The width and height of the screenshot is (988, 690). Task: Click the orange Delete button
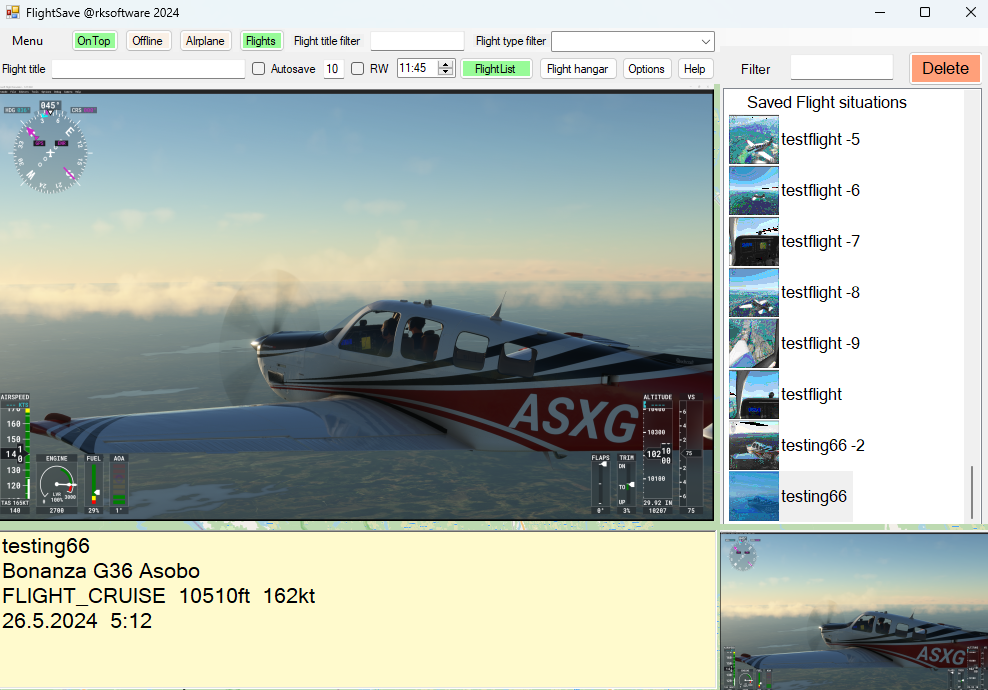945,69
